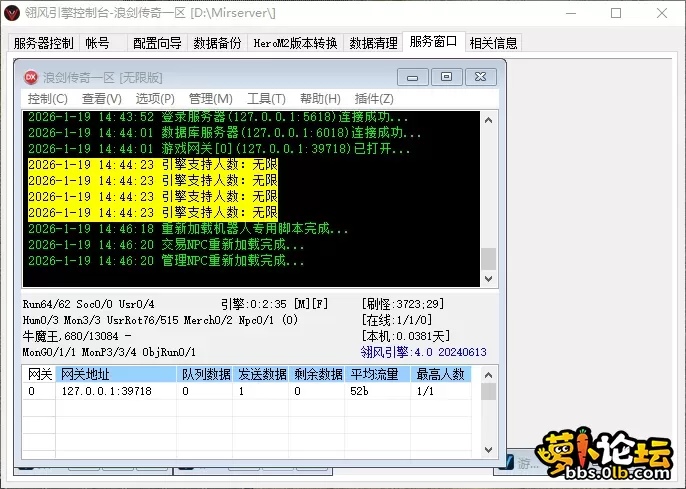Click the log console scrollbar thumb
686x489 pixels.
coord(489,259)
